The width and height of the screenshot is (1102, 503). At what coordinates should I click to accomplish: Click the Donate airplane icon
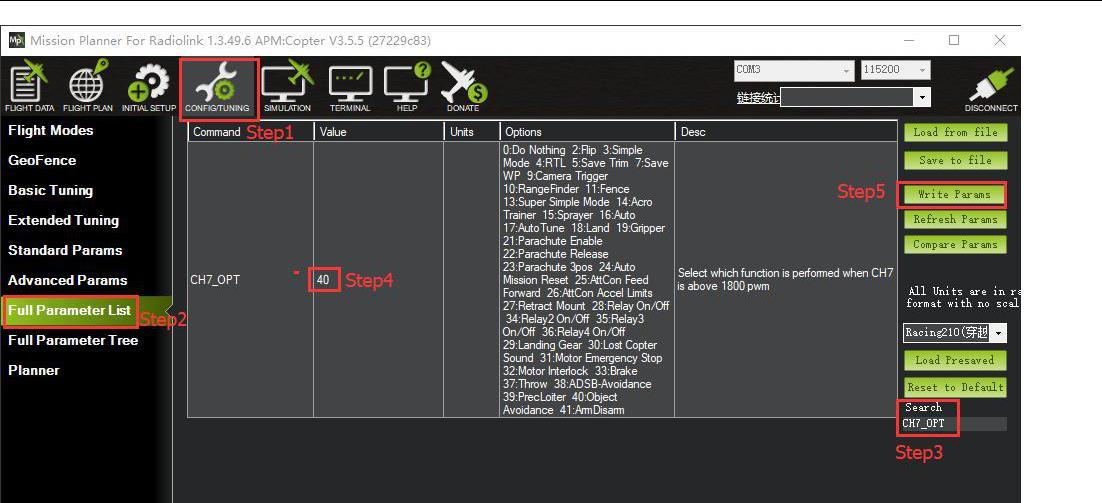(x=463, y=86)
